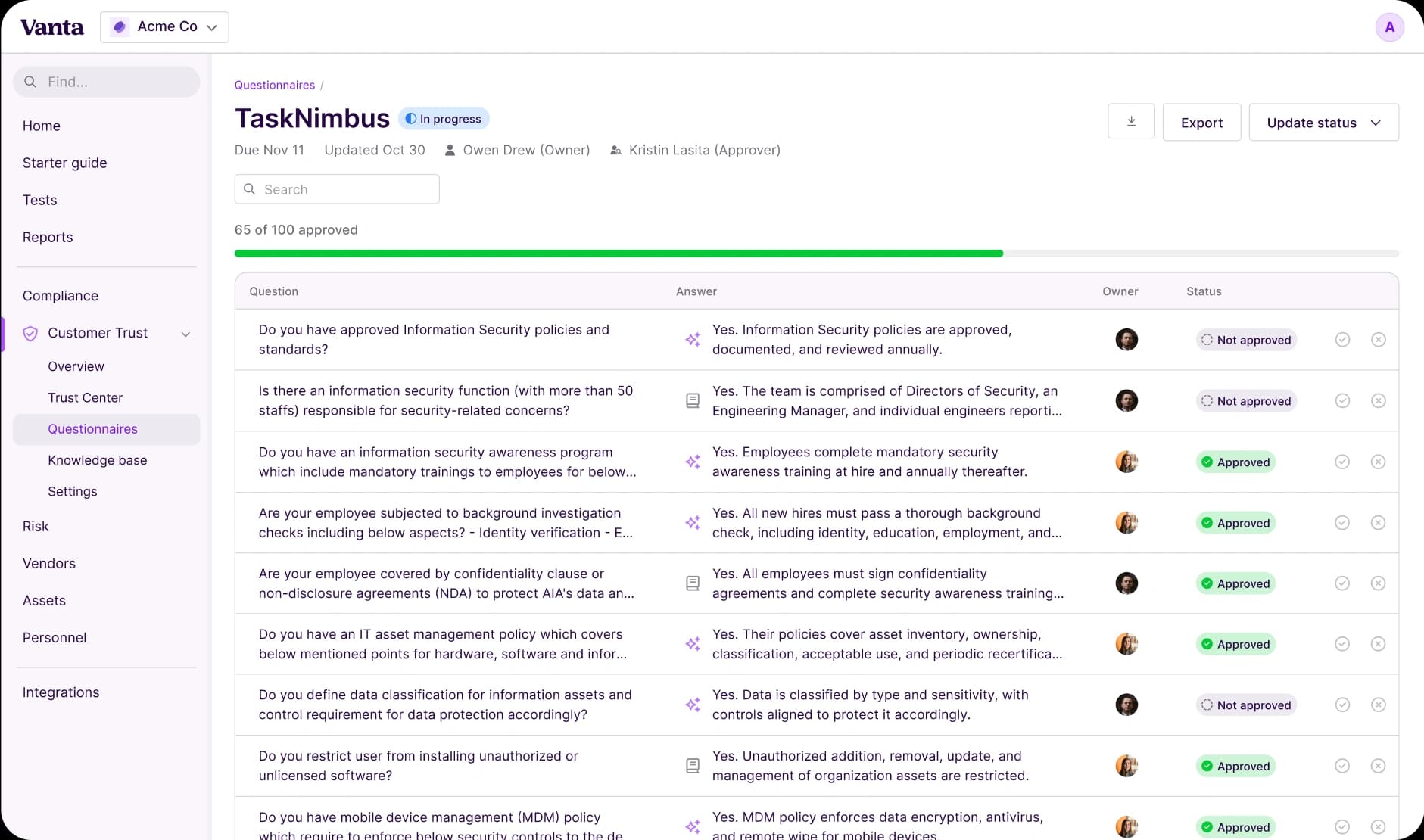Toggle approval checkmark for MDM policy row

click(x=1342, y=827)
